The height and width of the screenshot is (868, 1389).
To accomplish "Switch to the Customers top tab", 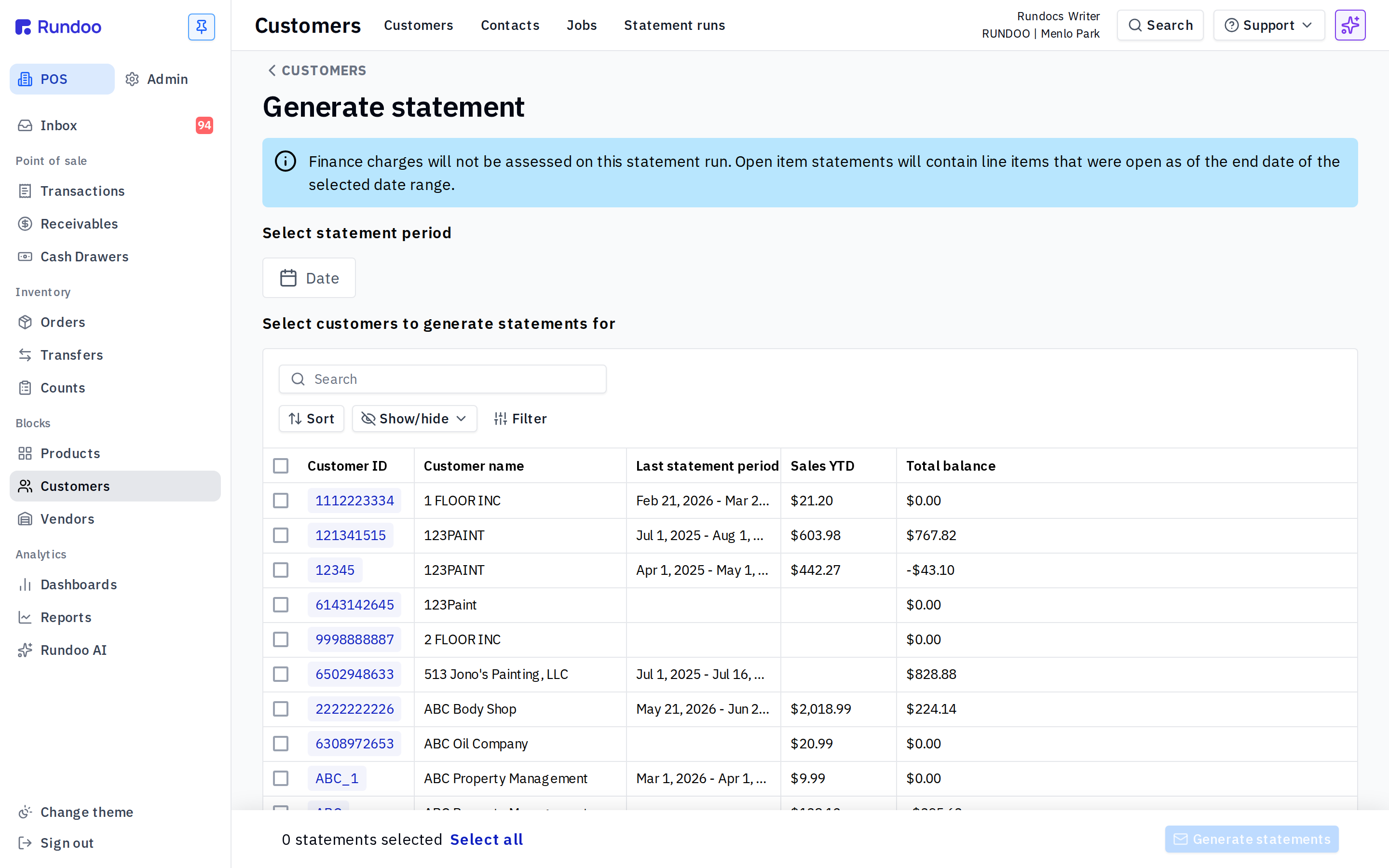I will (419, 25).
